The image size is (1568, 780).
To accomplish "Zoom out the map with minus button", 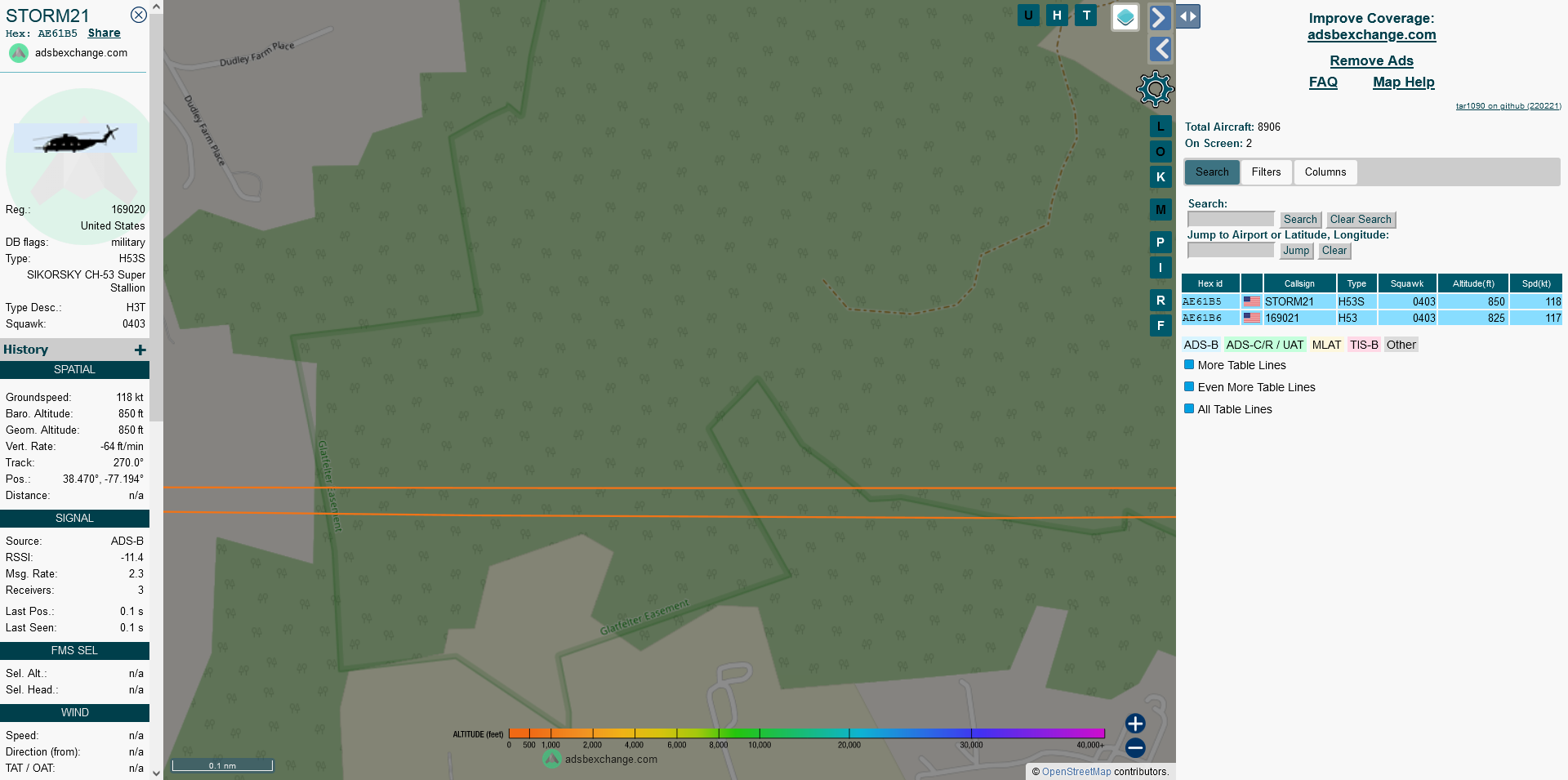I will point(1135,747).
